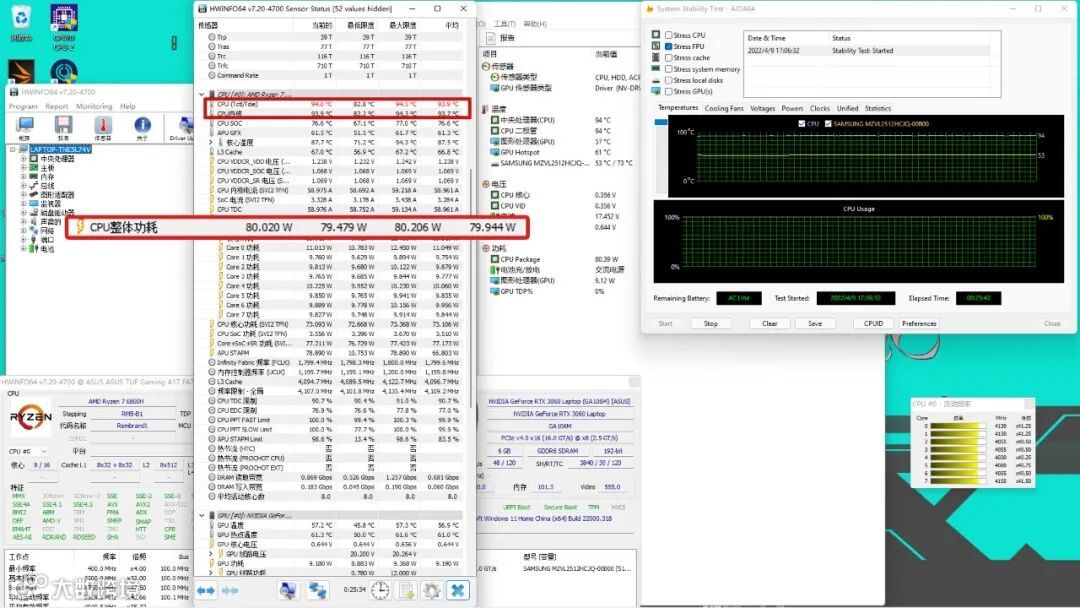Open the Report menu in HWiNFO
1080x608 pixels.
[x=56, y=107]
